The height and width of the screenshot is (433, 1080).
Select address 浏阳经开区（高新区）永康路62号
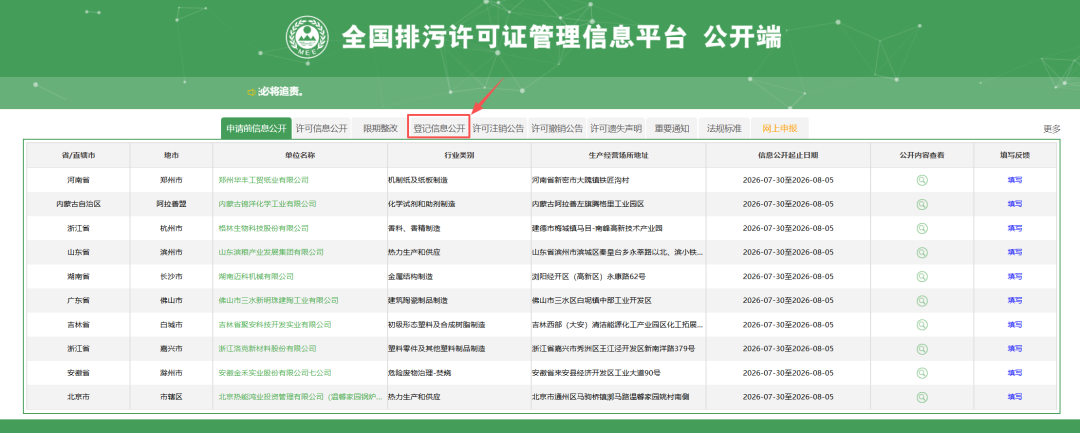pos(588,277)
